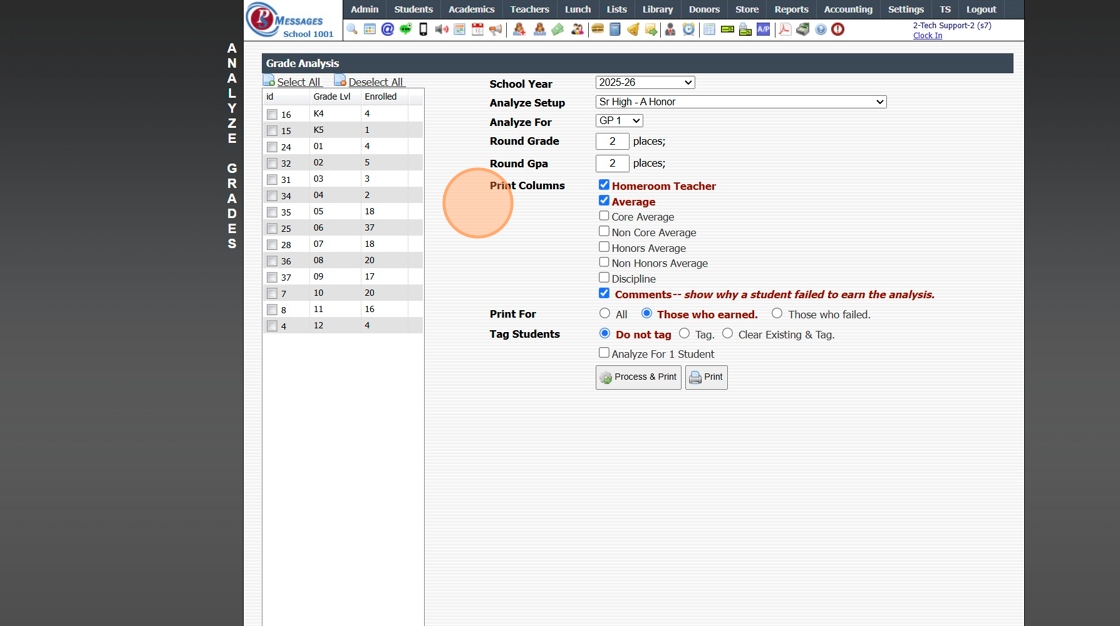Click the yellow ticket icon
The height and width of the screenshot is (626, 1120).
pyautogui.click(x=727, y=29)
